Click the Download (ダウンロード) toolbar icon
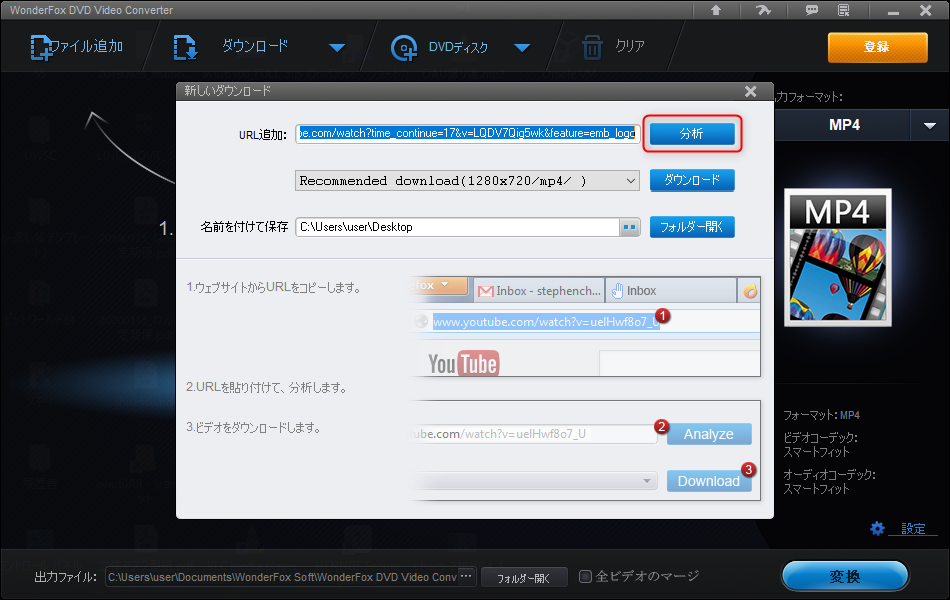 (x=185, y=47)
